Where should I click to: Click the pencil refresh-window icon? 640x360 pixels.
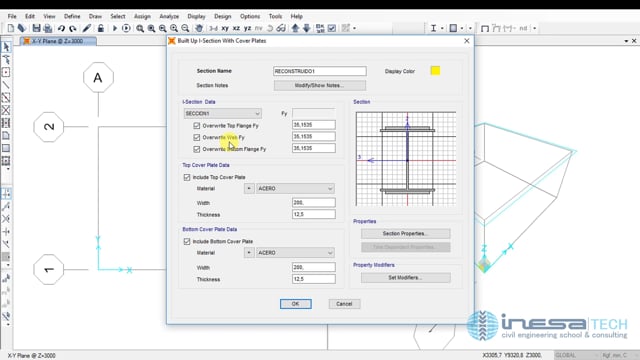(x=87, y=28)
